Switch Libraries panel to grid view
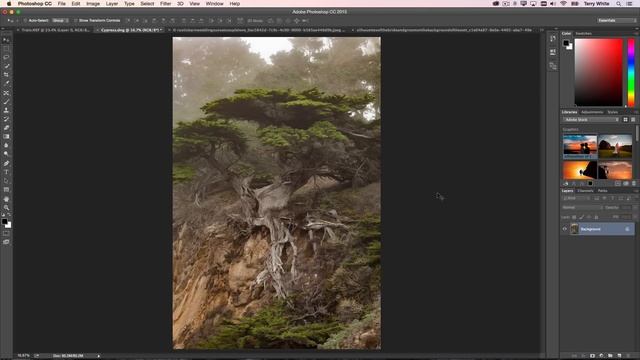The height and width of the screenshot is (360, 640). click(625, 120)
